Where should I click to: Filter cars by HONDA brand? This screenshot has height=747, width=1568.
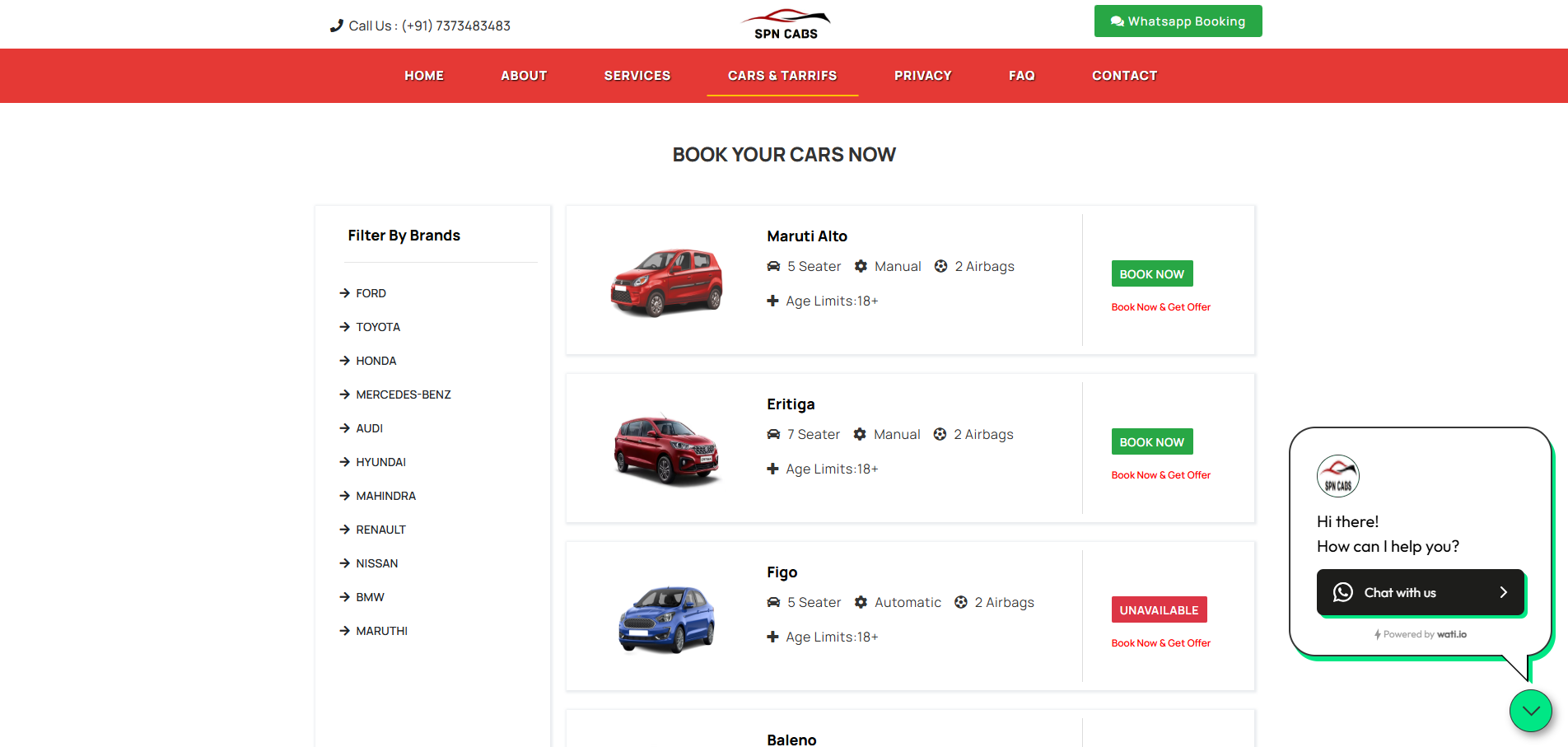376,361
